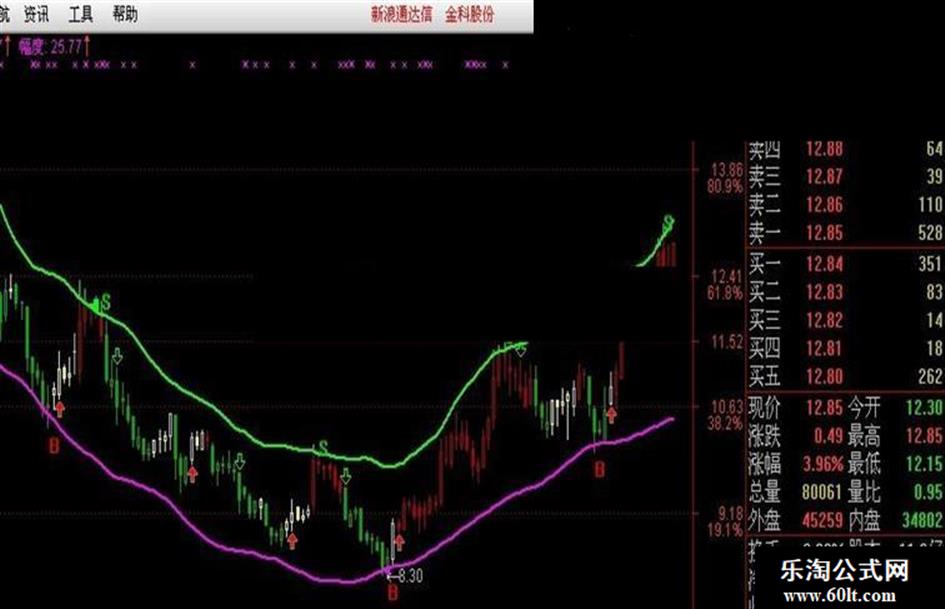Click the 买一 bid row at 12.84
Viewport: 945px width, 609px height.
[846, 263]
